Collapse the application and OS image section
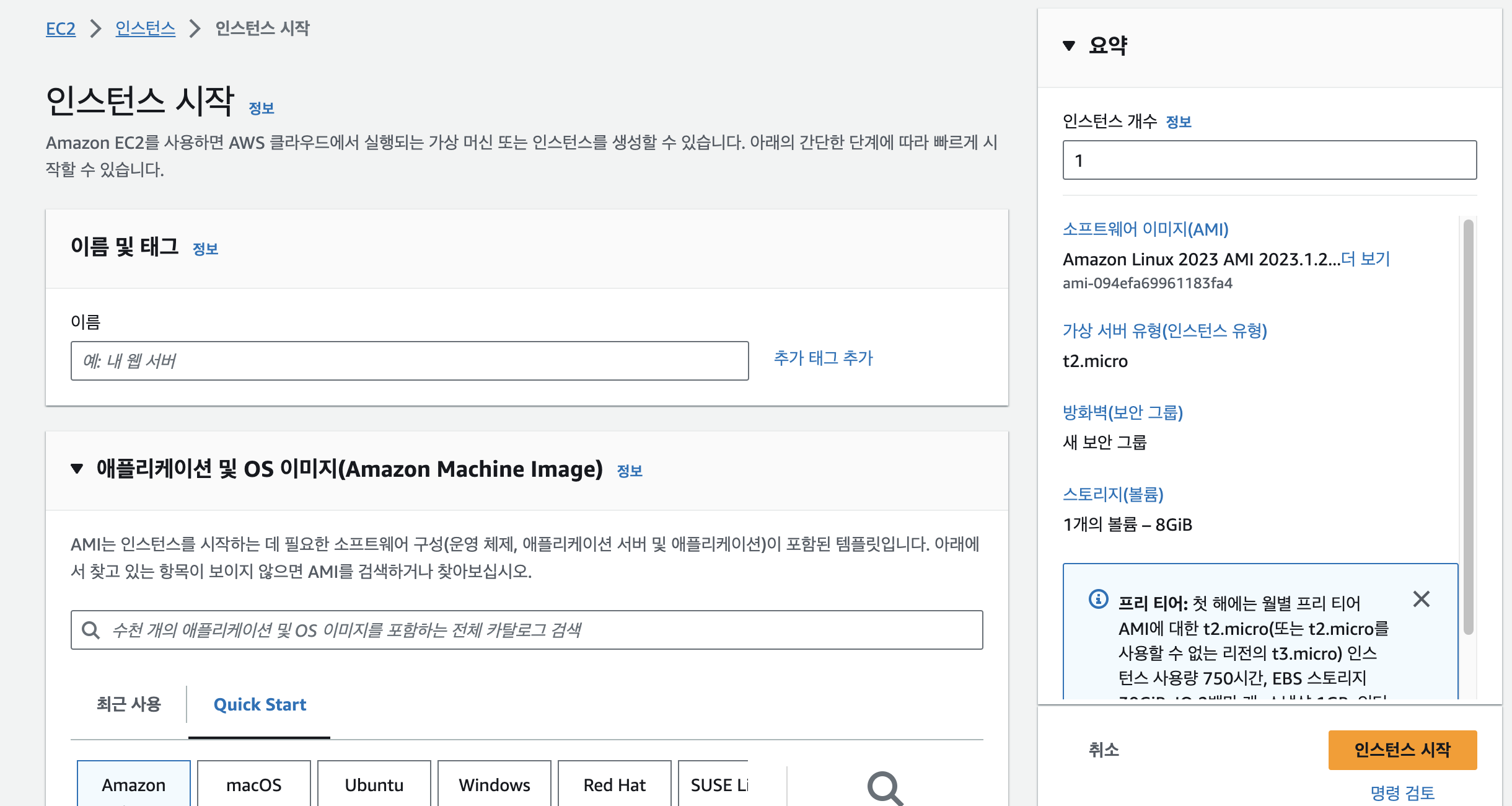 77,469
